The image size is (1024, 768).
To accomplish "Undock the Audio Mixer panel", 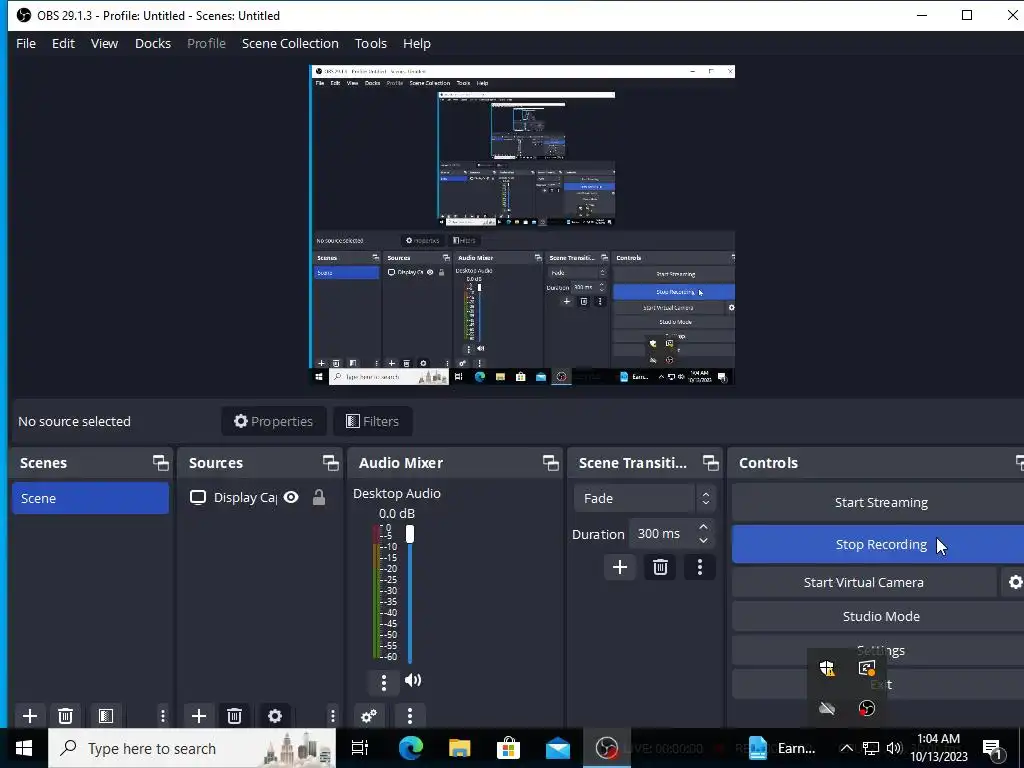I will pos(551,463).
